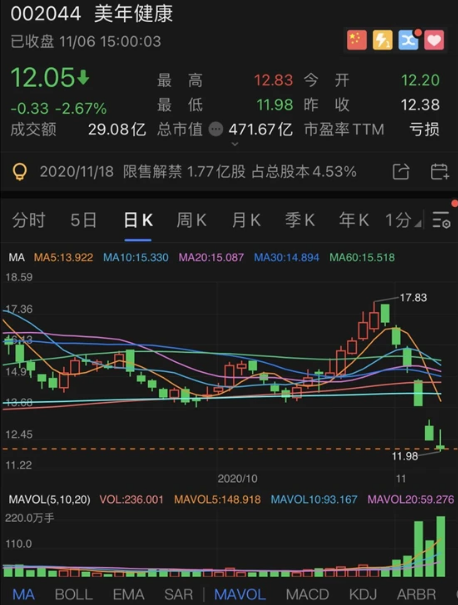The image size is (458, 605).
Task: Tap the 今开 value 12.20
Action: coord(420,80)
